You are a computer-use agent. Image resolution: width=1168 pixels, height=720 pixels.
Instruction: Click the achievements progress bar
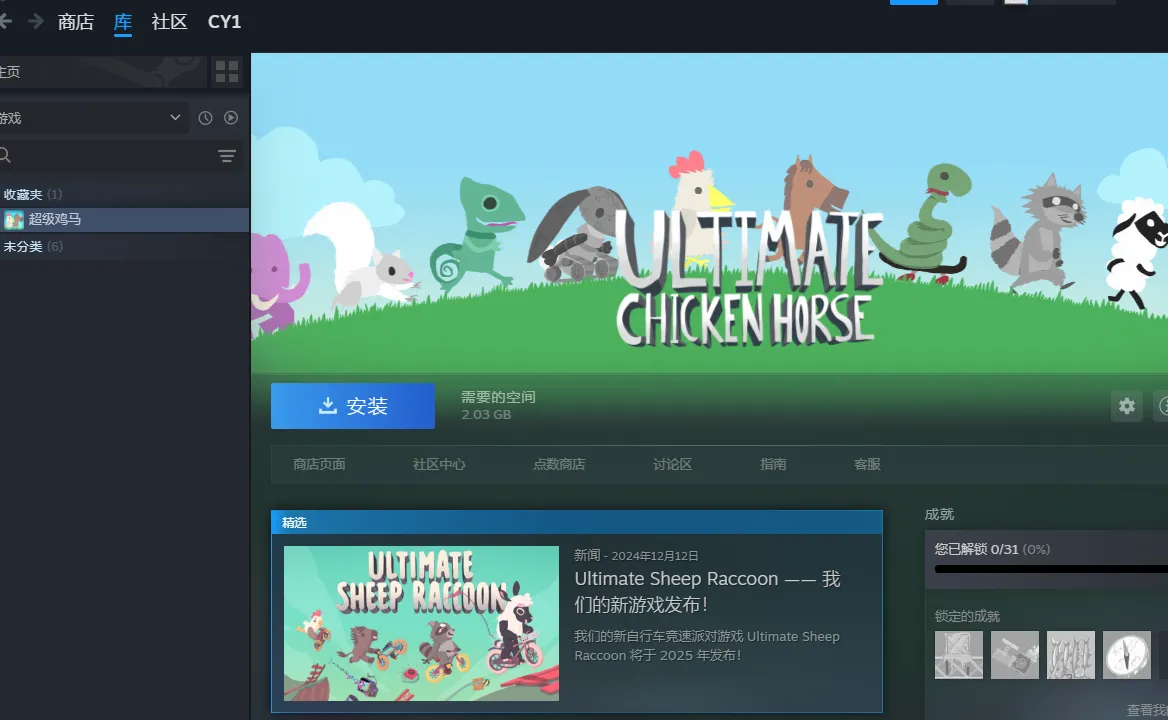pos(1050,569)
